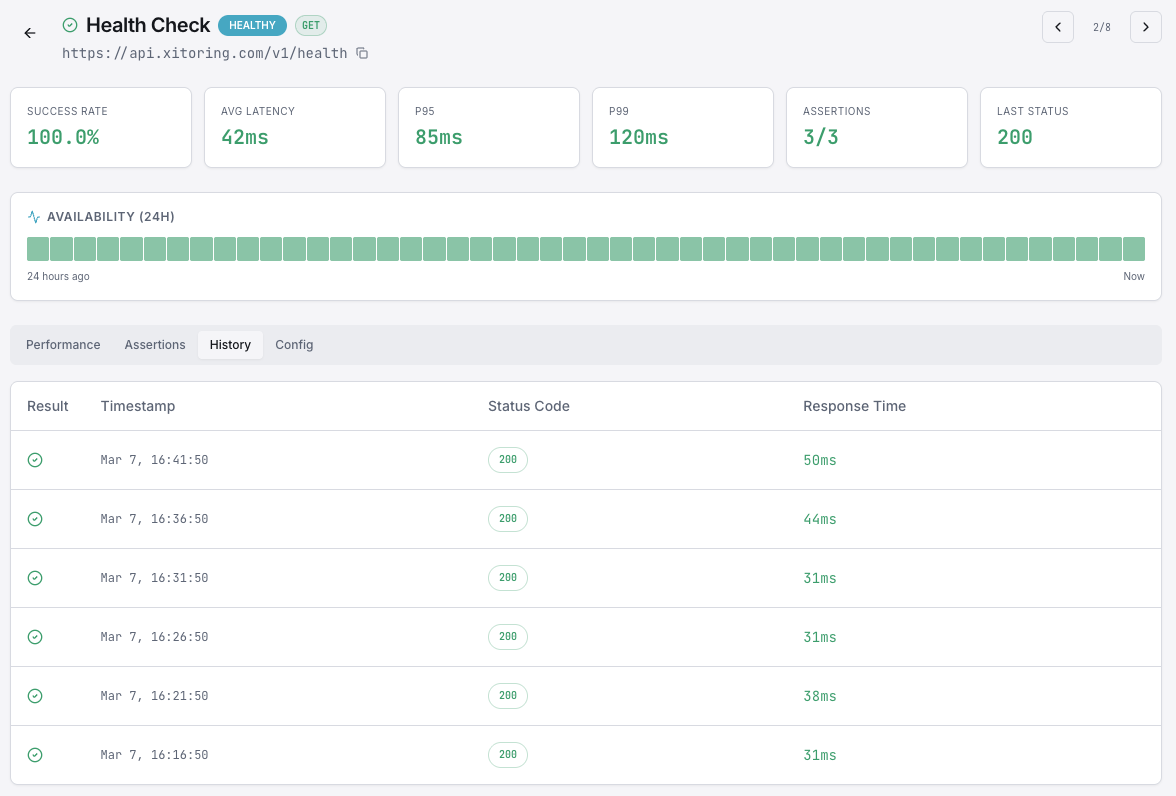The height and width of the screenshot is (796, 1176).
Task: Click the green check icon for 16:16:50 entry
Action: [35, 755]
